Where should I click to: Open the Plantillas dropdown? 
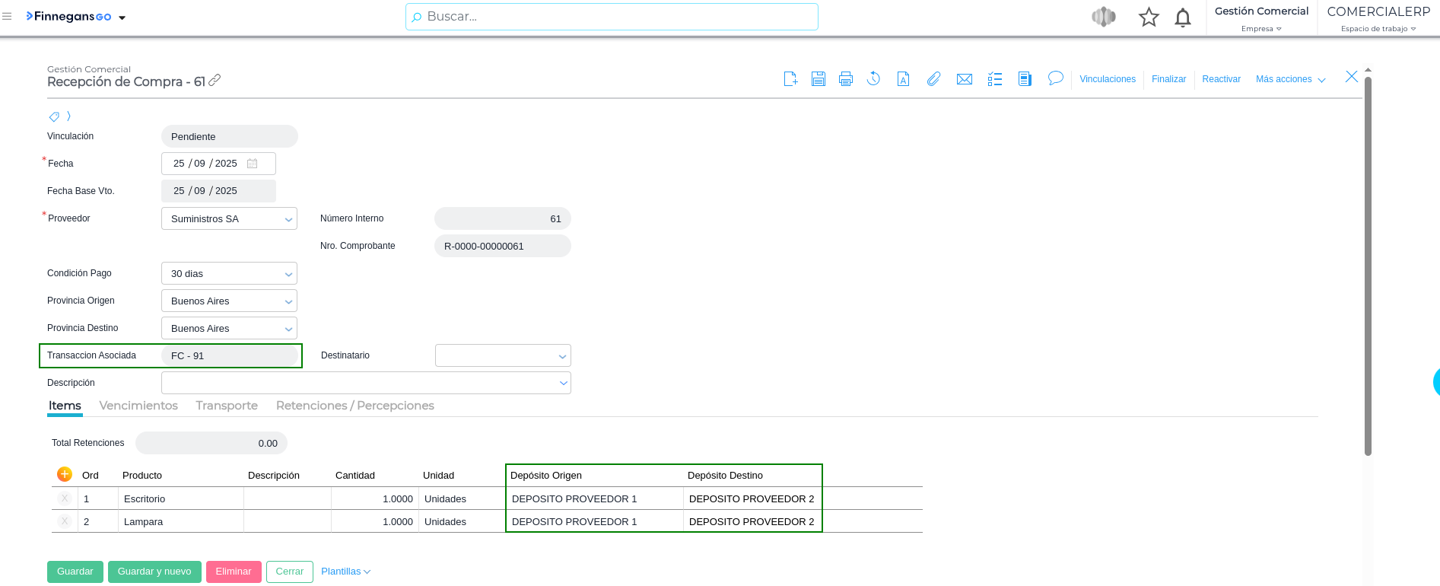(345, 572)
